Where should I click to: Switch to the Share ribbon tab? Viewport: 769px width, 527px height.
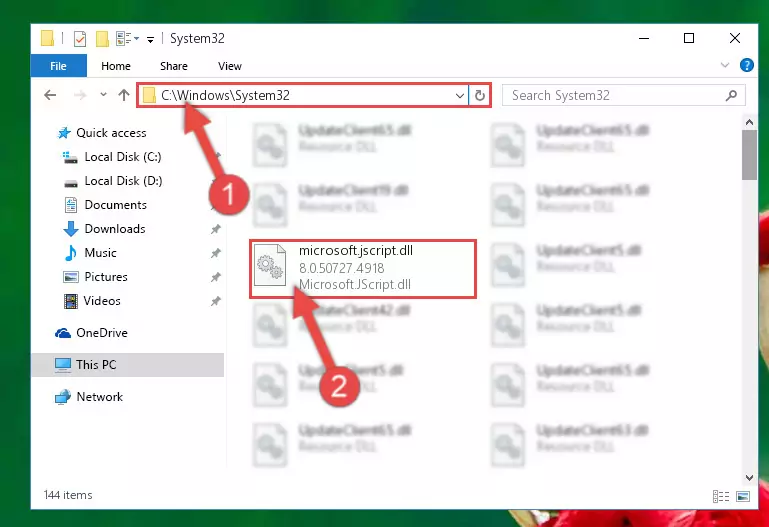point(174,66)
